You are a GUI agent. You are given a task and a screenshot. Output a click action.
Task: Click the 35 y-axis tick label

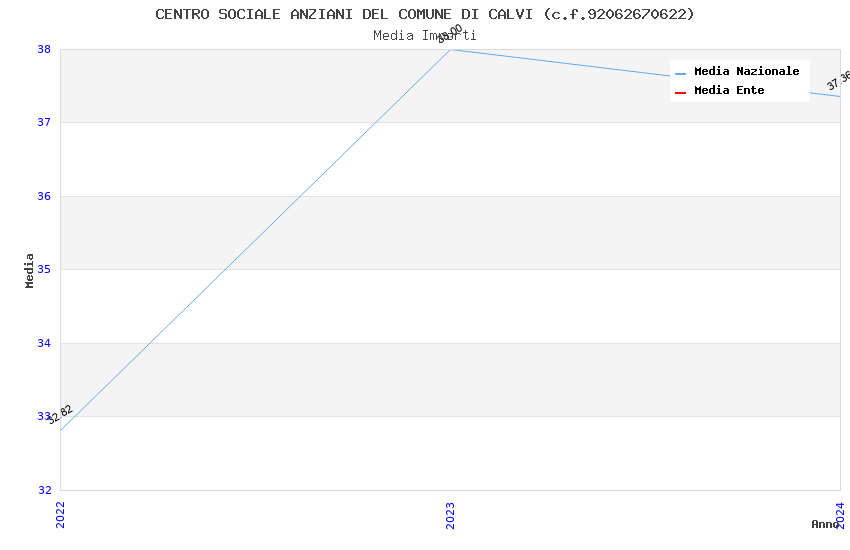44,269
